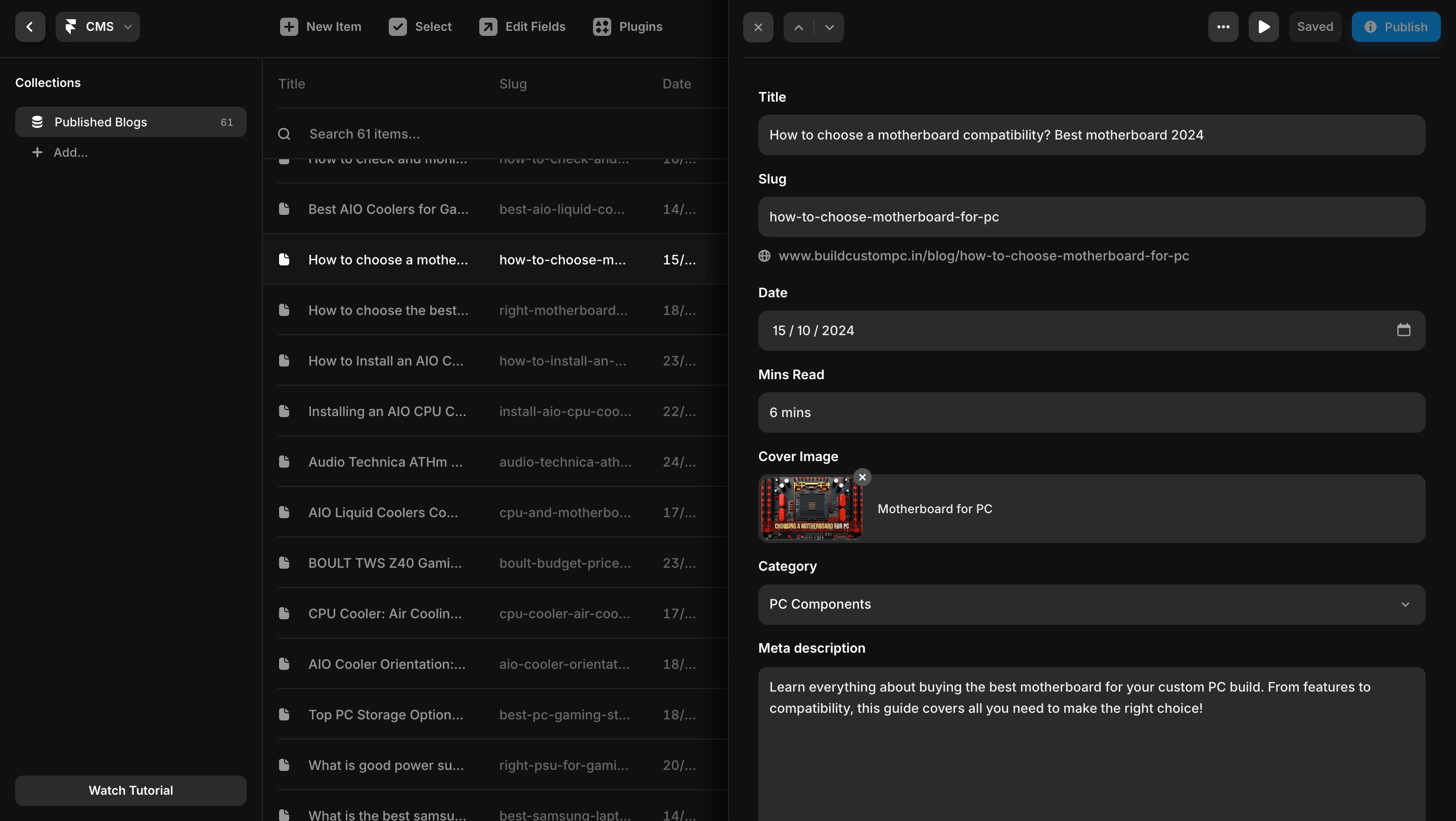
Task: Remove the cover image with X badge
Action: pyautogui.click(x=862, y=477)
